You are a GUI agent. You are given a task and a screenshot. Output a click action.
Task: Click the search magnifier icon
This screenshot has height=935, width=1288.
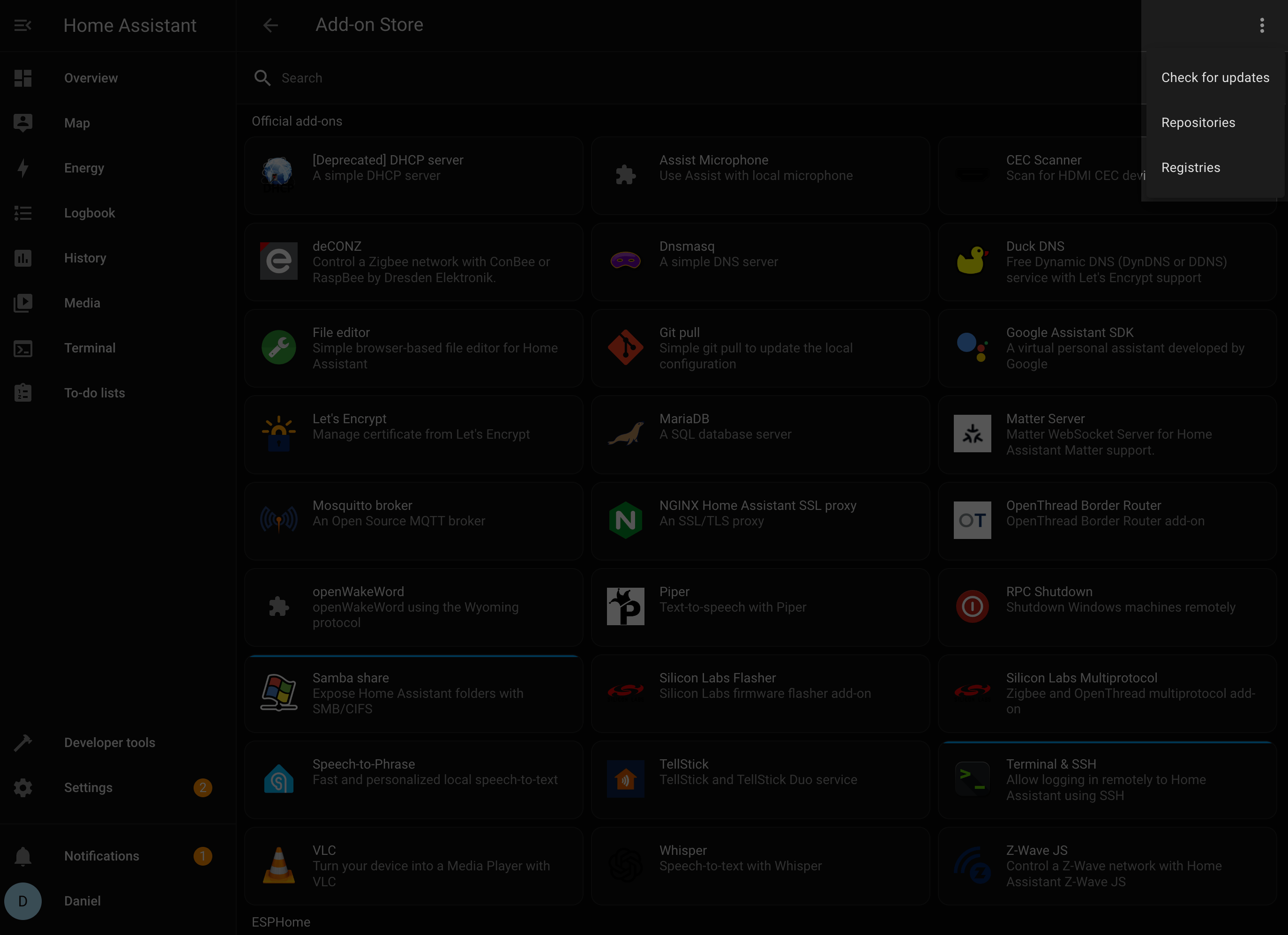pos(262,78)
